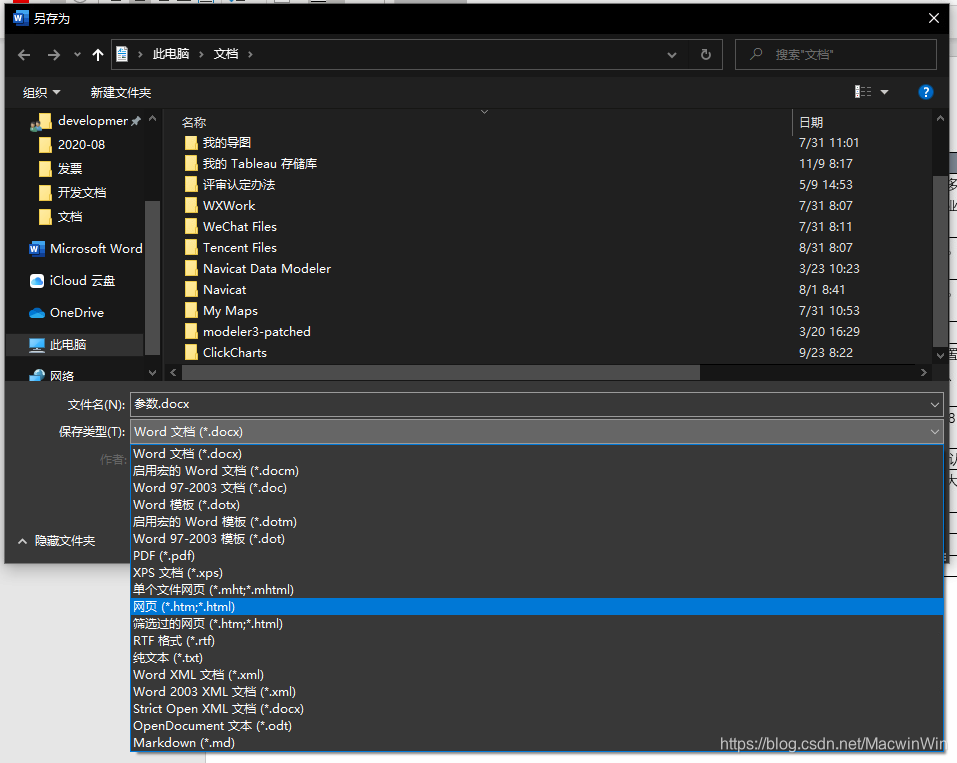Choose Word XML 文档 (*.xml) type
Screen dimensions: 957x763
(537, 674)
